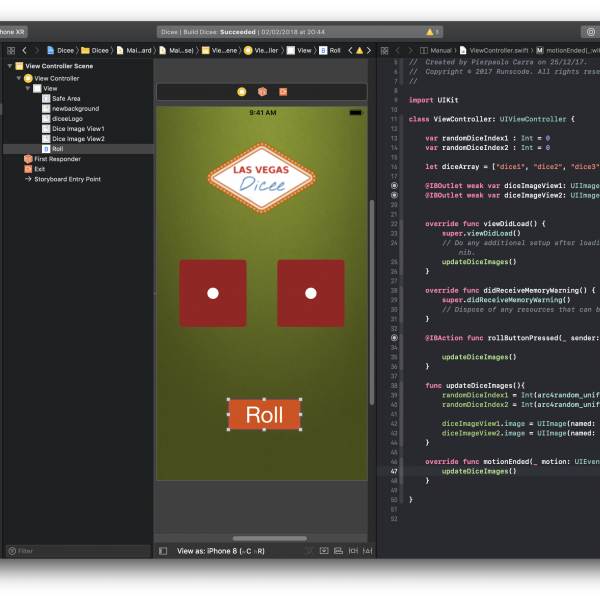Jump to next issue in storyboard

tap(369, 51)
